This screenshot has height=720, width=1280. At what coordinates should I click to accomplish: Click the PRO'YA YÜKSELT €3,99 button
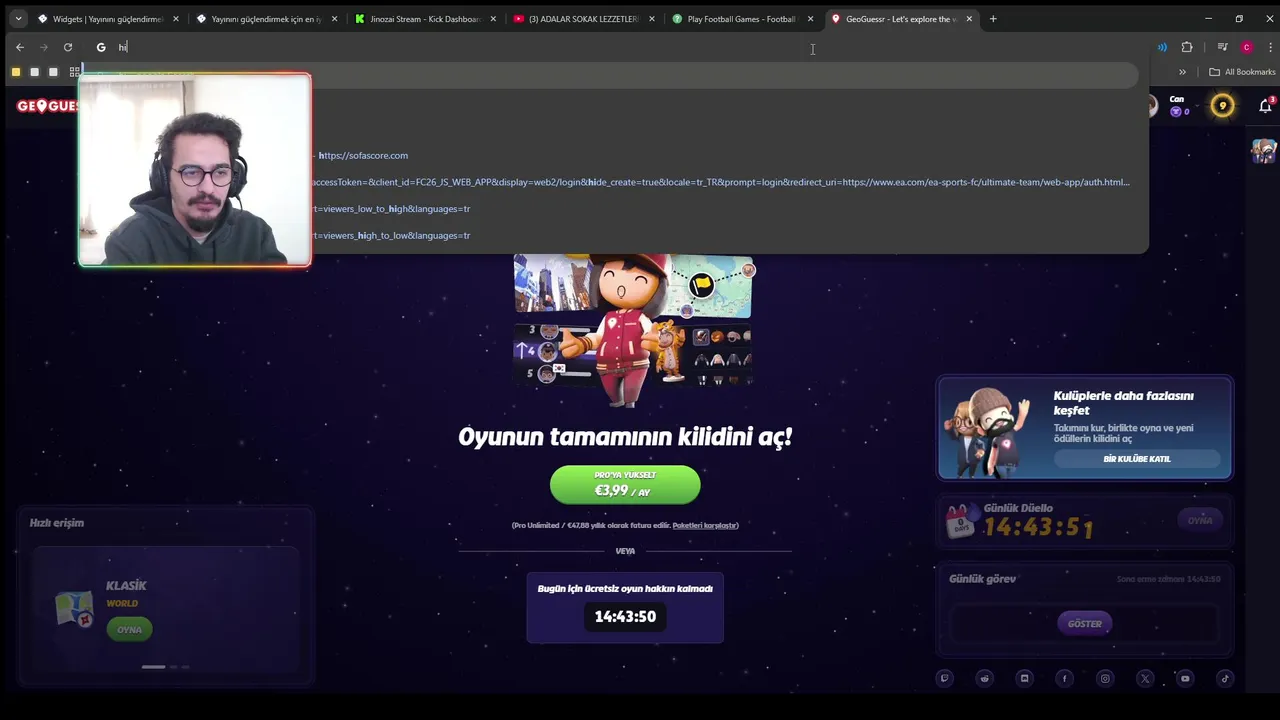pos(625,484)
